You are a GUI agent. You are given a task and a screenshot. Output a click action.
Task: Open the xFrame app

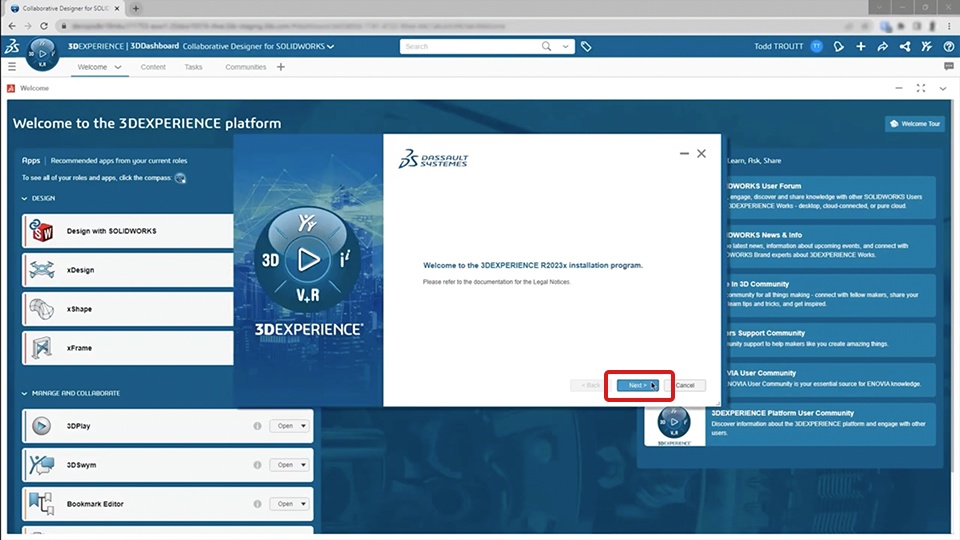[128, 348]
